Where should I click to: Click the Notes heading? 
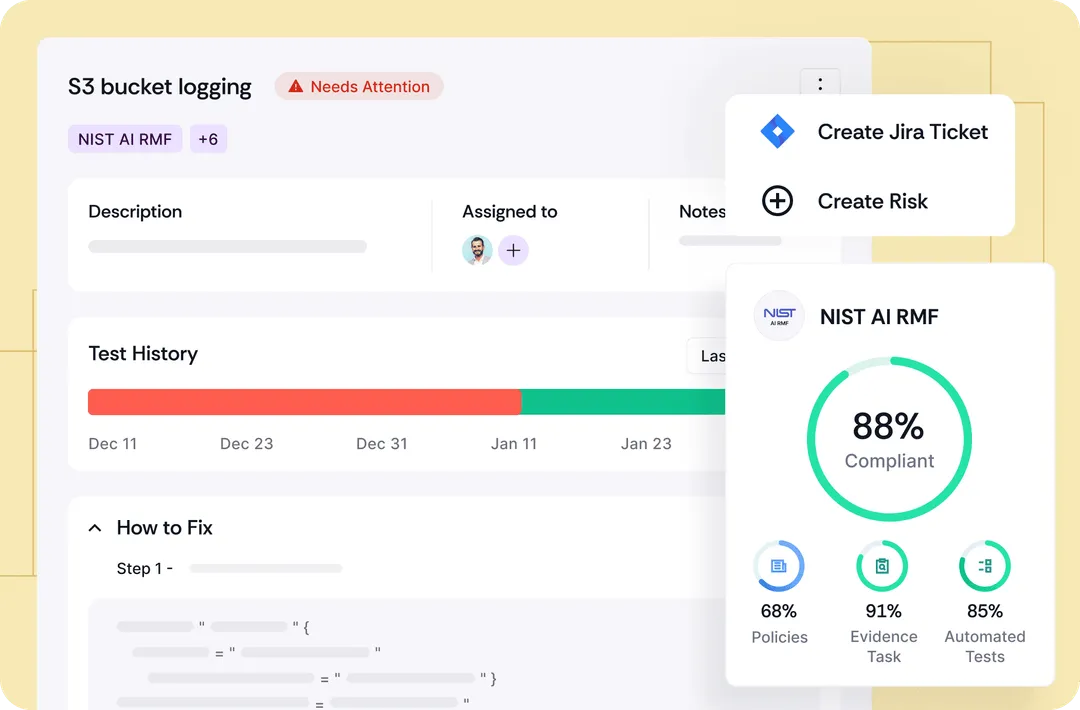click(x=702, y=211)
